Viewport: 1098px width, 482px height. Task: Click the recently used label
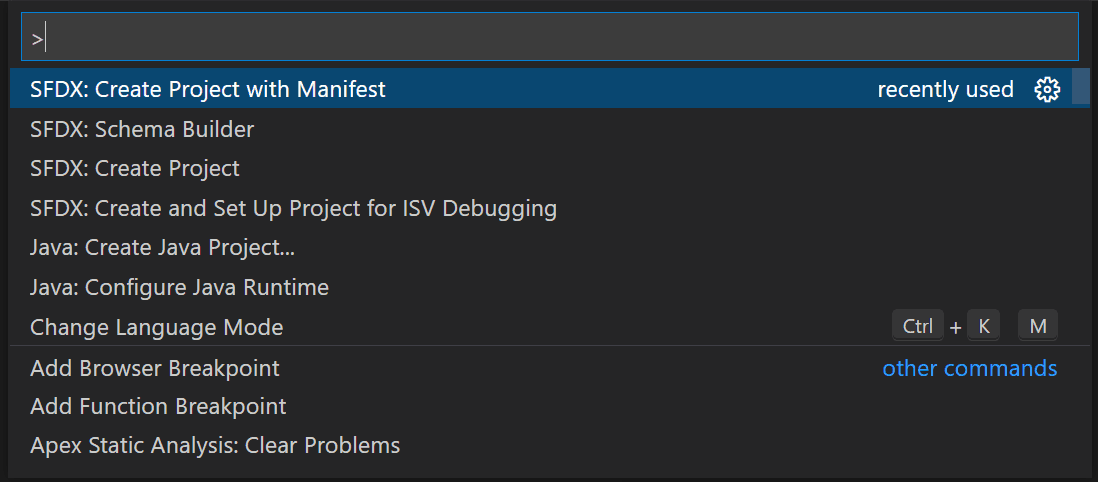click(x=945, y=90)
